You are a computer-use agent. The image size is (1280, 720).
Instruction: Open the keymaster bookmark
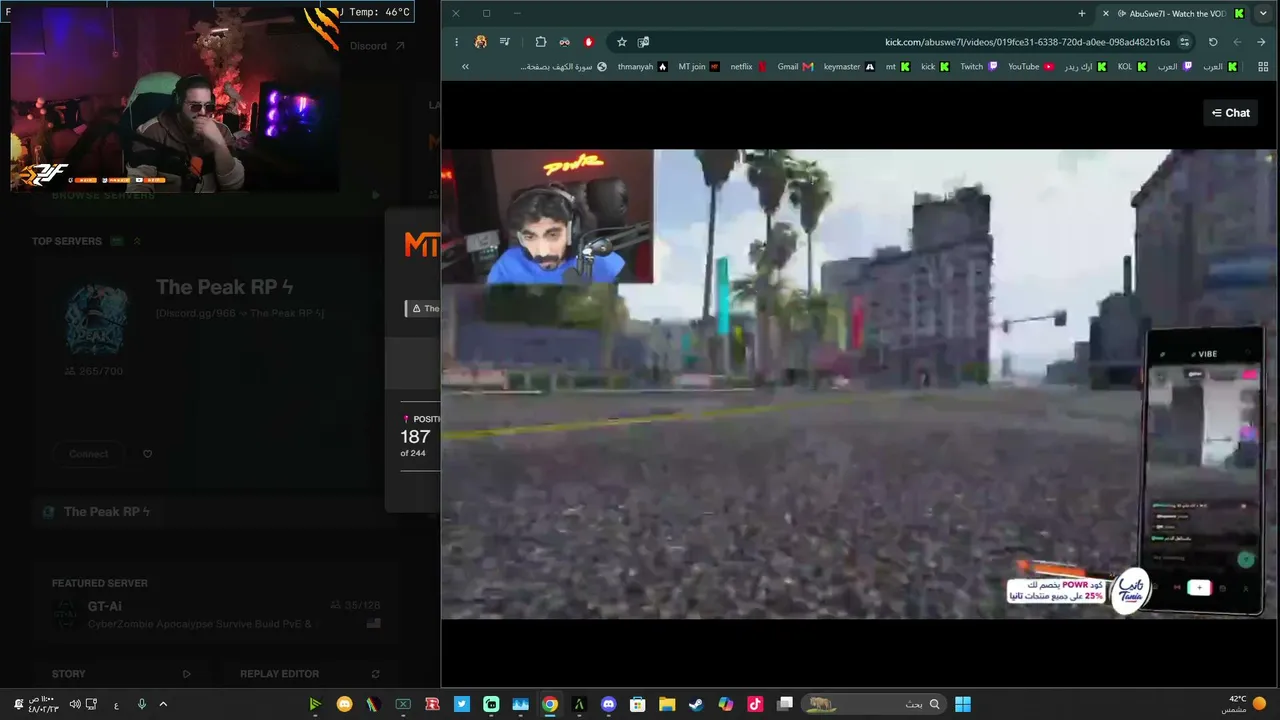pyautogui.click(x=849, y=67)
